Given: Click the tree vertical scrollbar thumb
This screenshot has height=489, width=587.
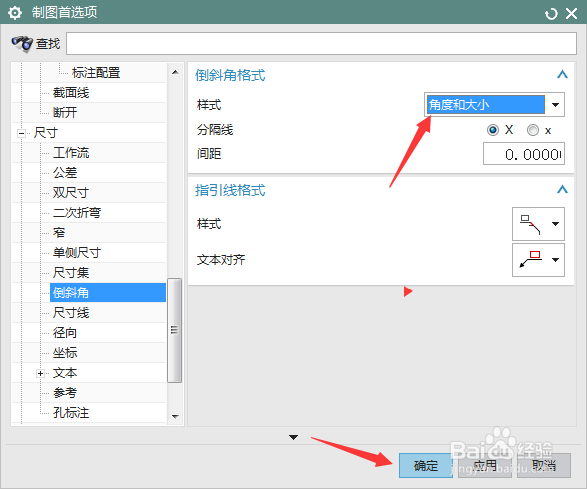Looking at the screenshot, I should (174, 330).
